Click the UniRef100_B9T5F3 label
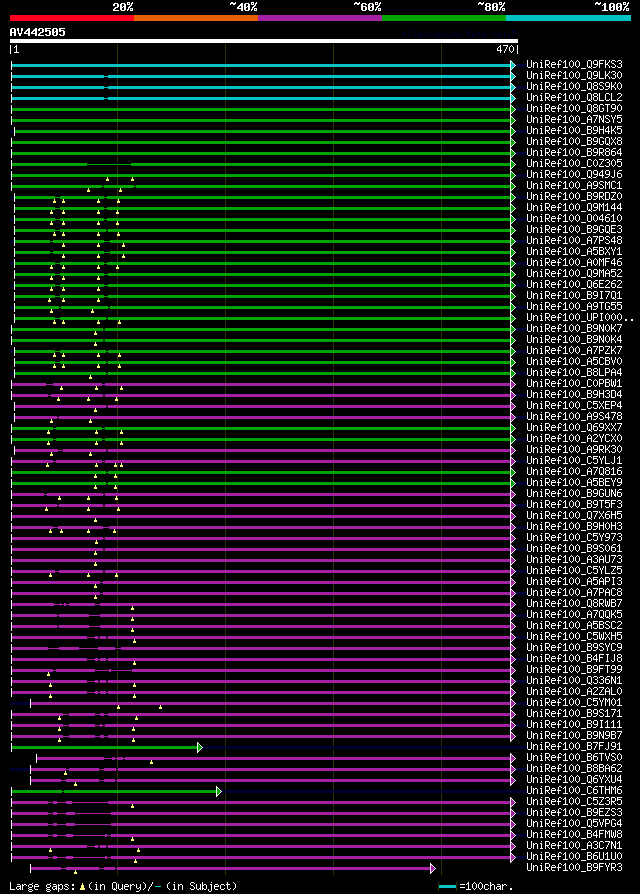 tap(574, 505)
